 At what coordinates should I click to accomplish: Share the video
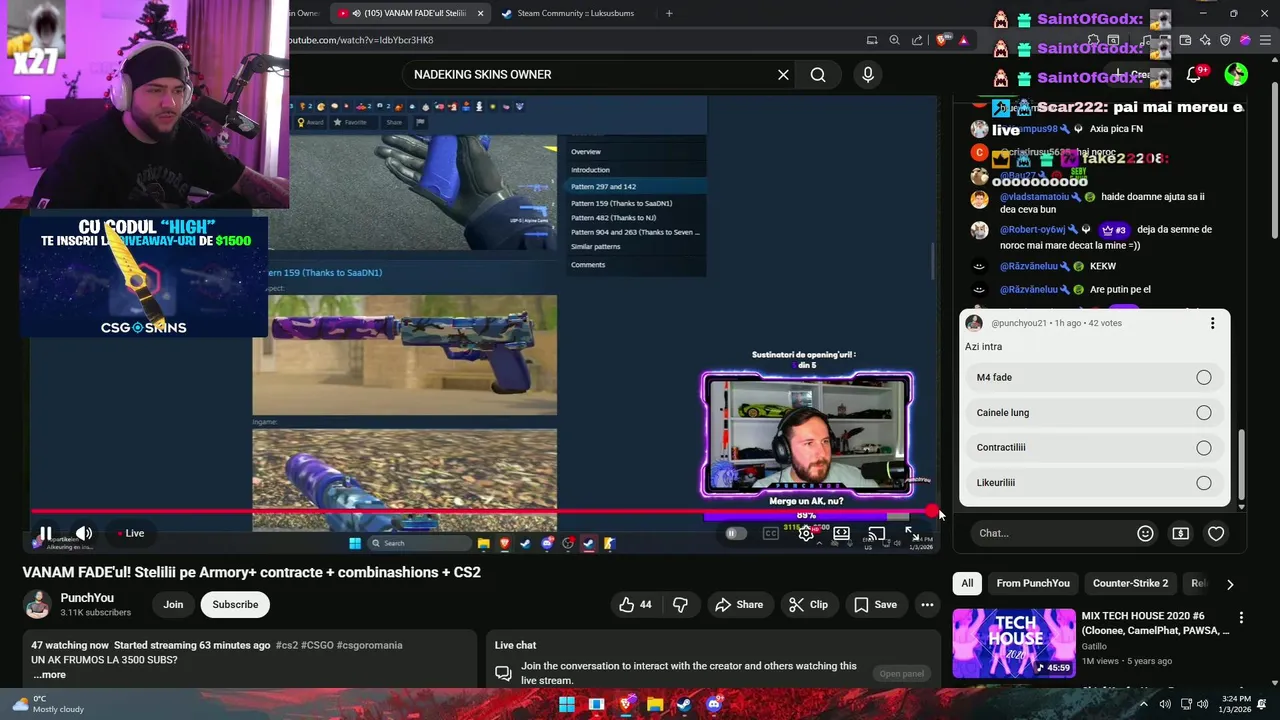(x=739, y=604)
